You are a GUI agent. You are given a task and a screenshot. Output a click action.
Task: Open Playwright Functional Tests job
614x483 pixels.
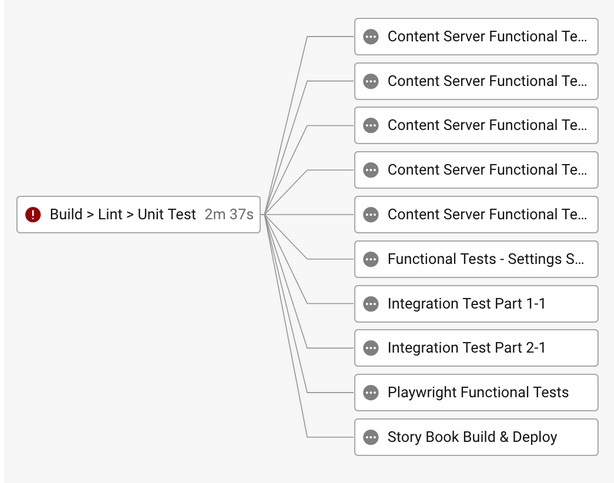pos(476,393)
